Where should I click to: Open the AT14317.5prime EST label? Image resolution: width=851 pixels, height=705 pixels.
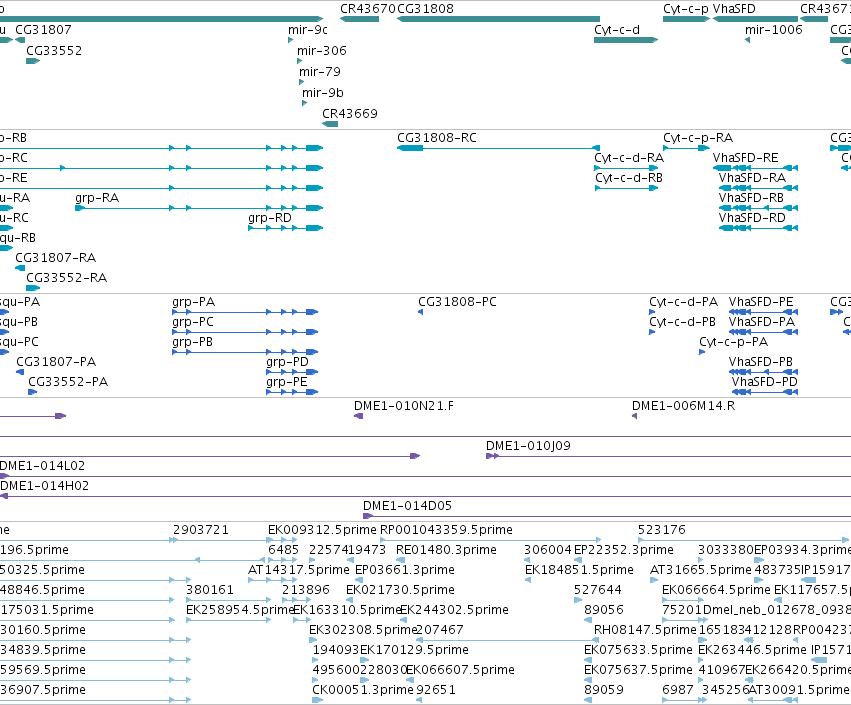coord(299,570)
